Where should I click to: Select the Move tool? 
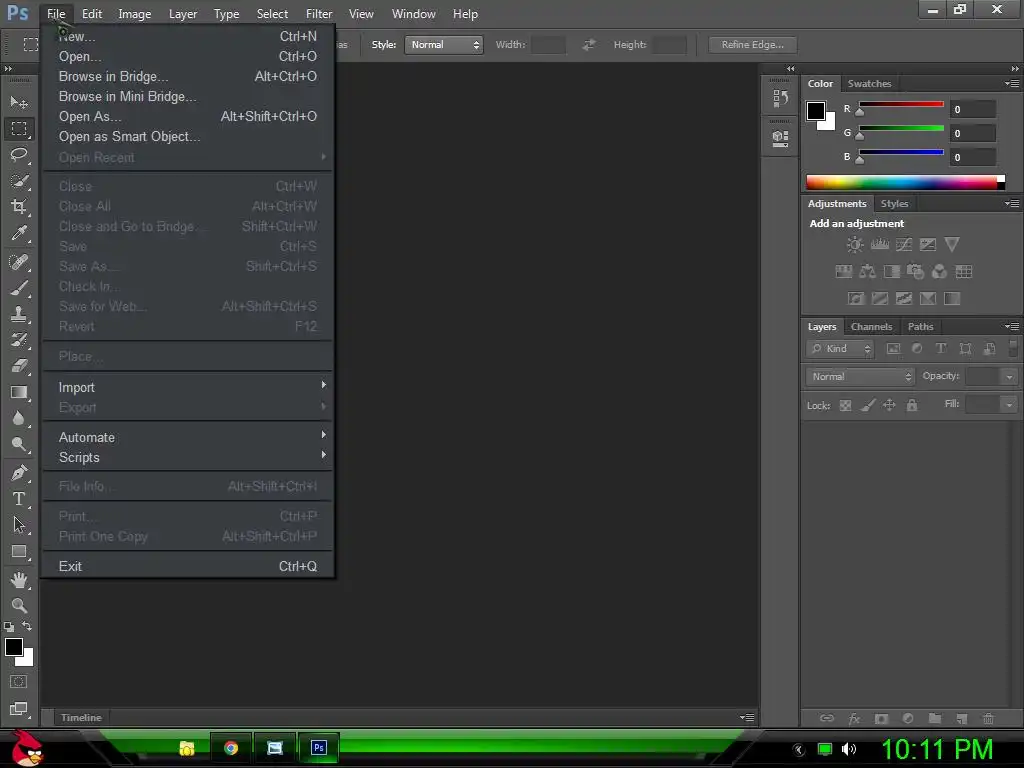pos(19,103)
